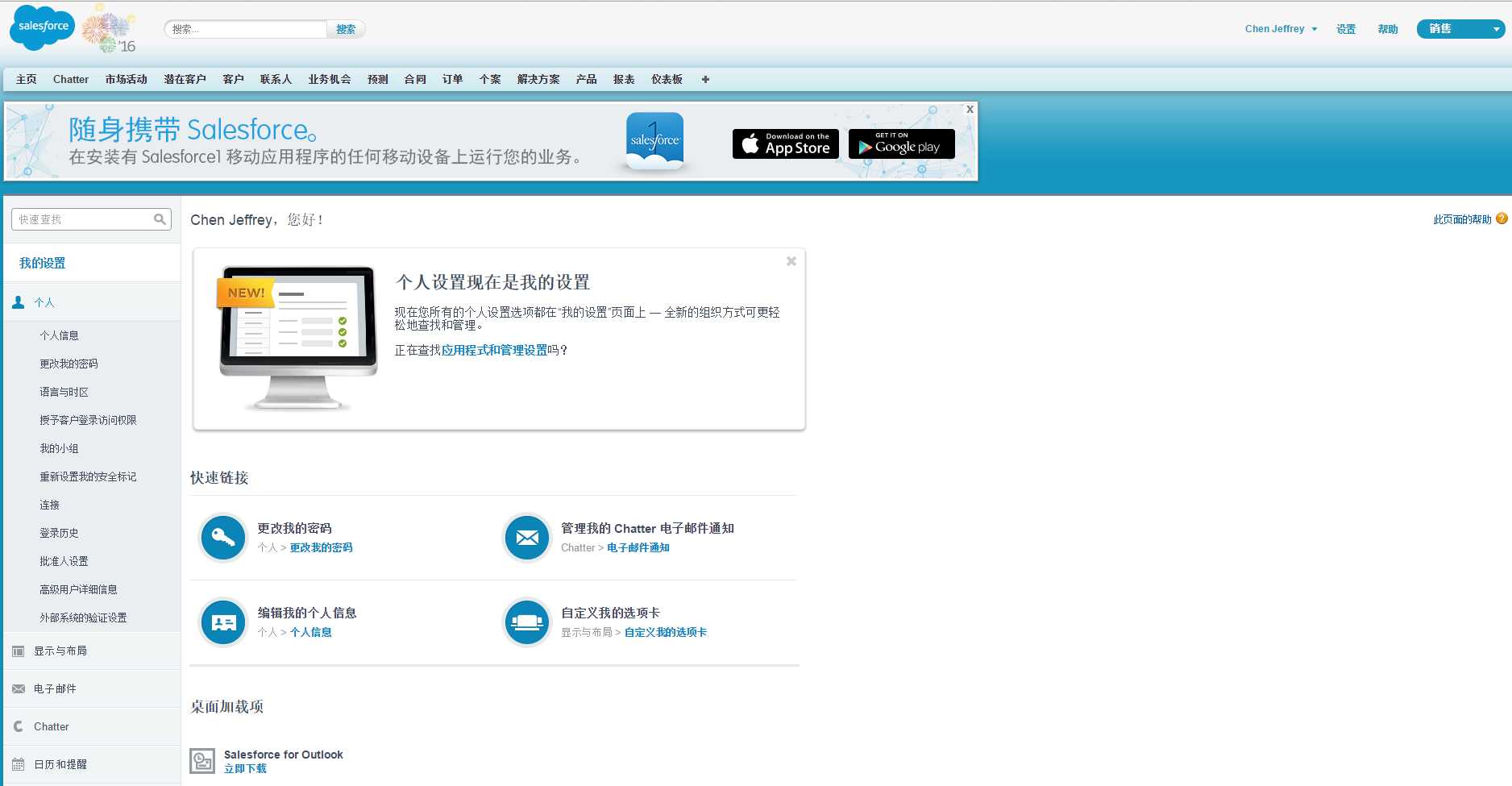Open the 自定义我的选项卡 link
The image size is (1512, 786).
point(666,632)
